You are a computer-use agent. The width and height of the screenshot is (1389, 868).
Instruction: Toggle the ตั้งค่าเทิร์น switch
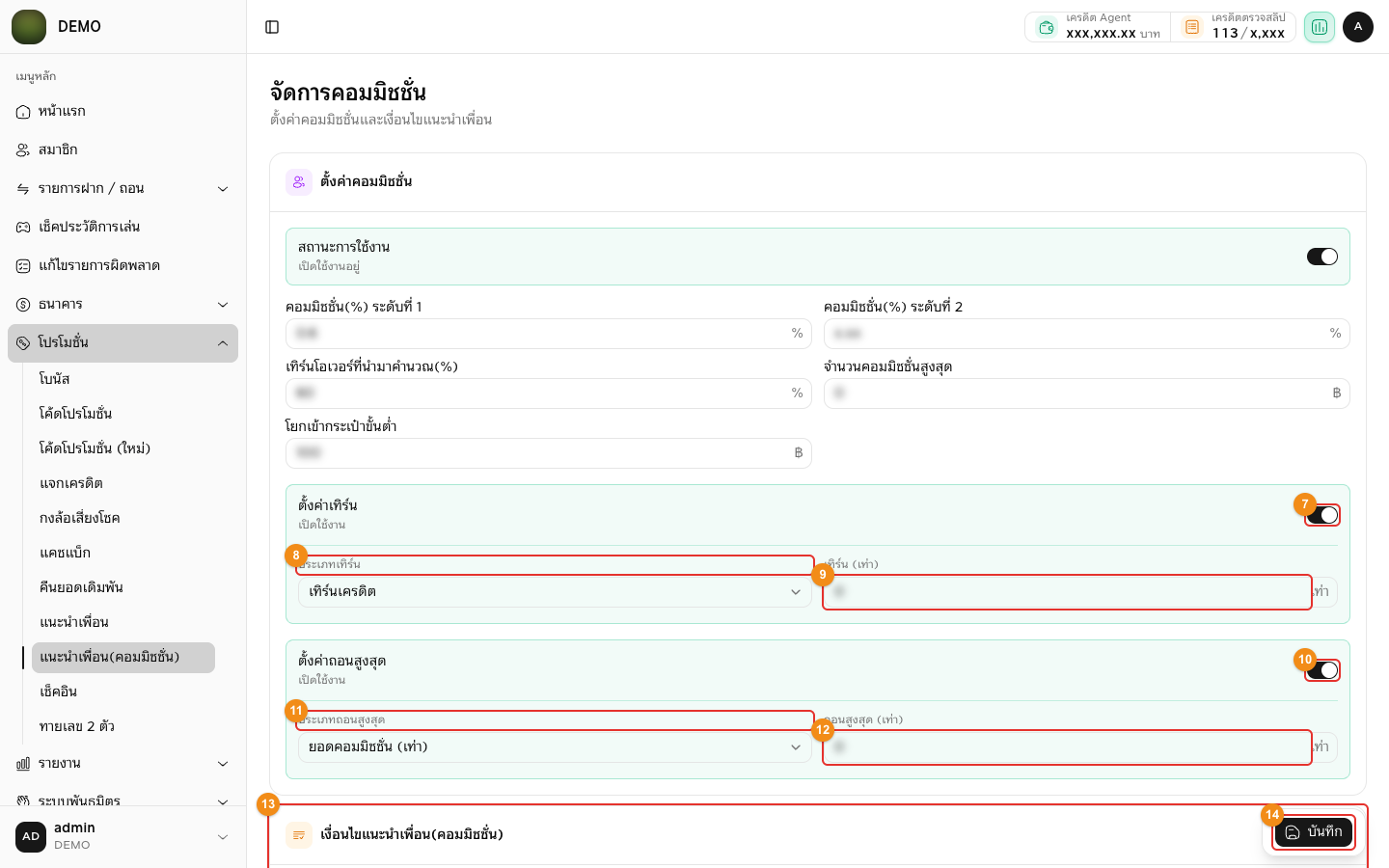pos(1322,515)
